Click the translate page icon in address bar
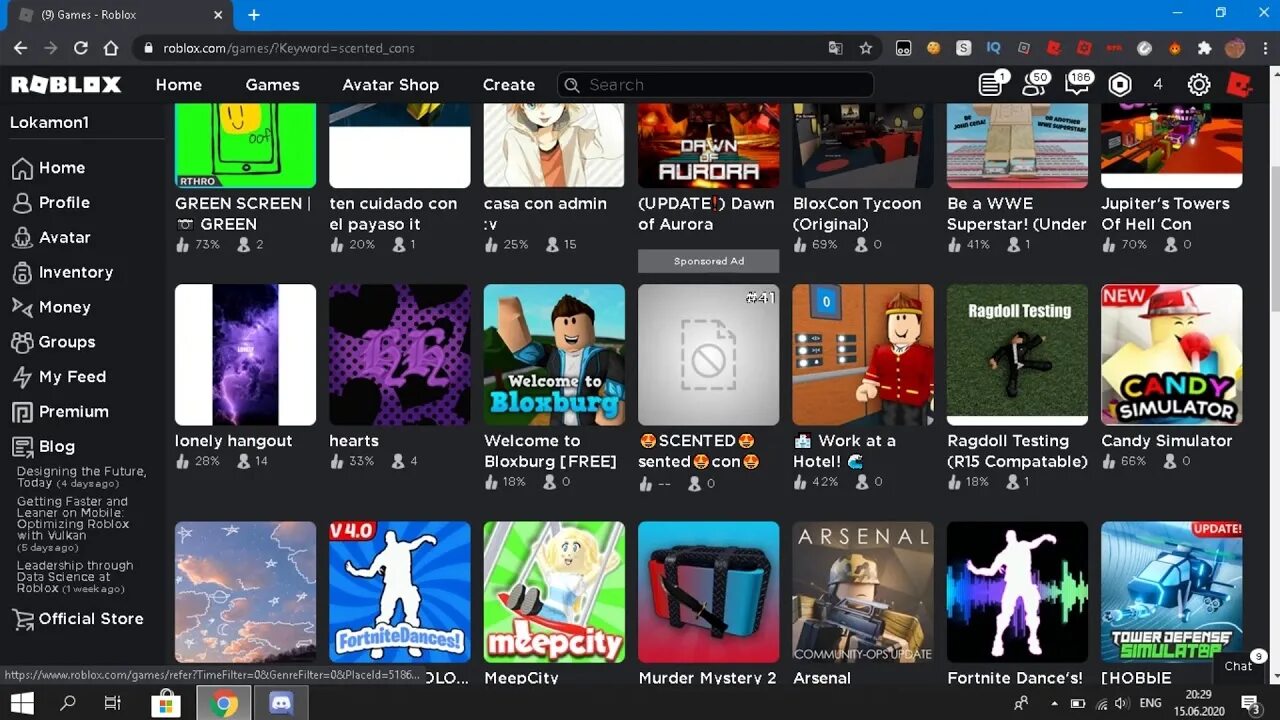 836,48
